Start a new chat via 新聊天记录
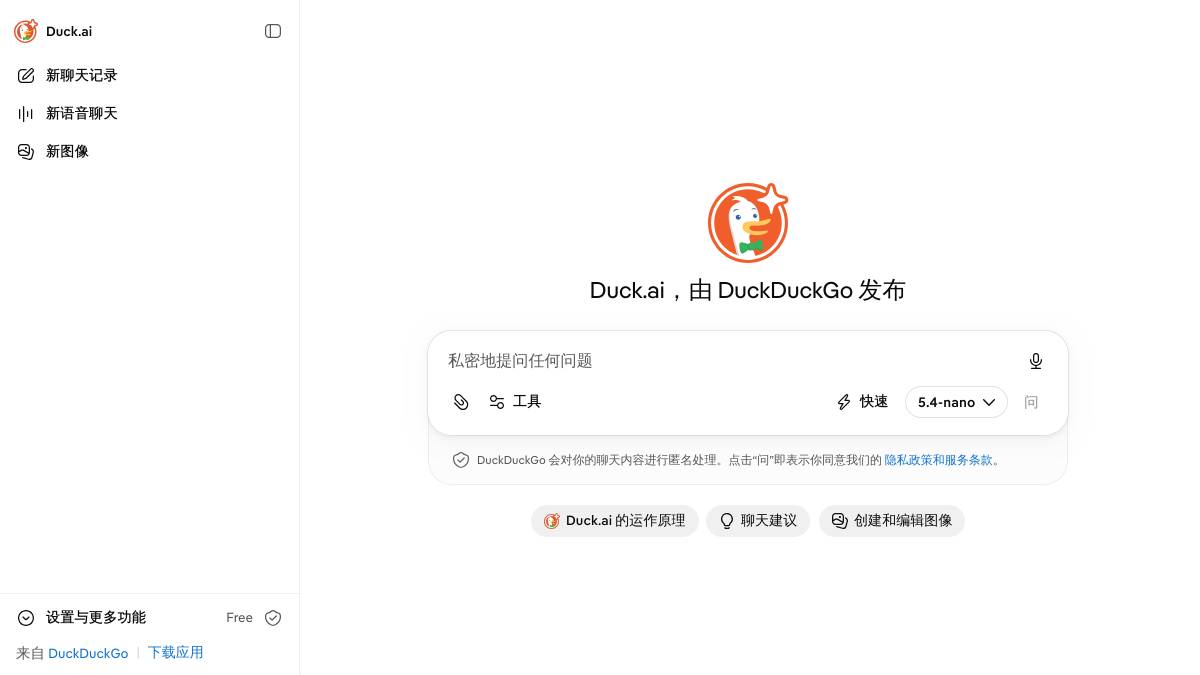1200x675 pixels. (149, 75)
